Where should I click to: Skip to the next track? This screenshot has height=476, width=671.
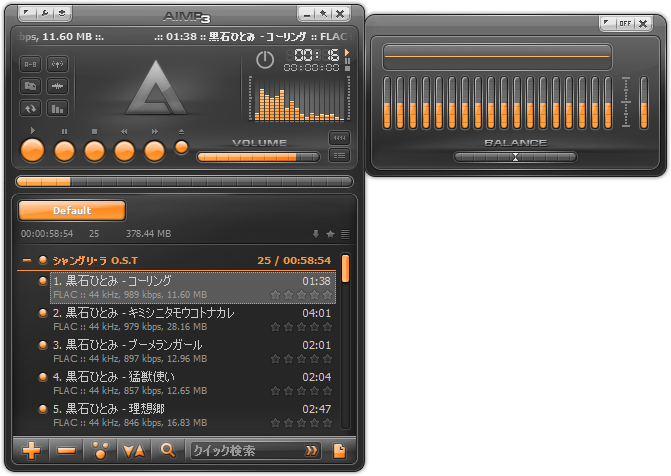tap(154, 151)
